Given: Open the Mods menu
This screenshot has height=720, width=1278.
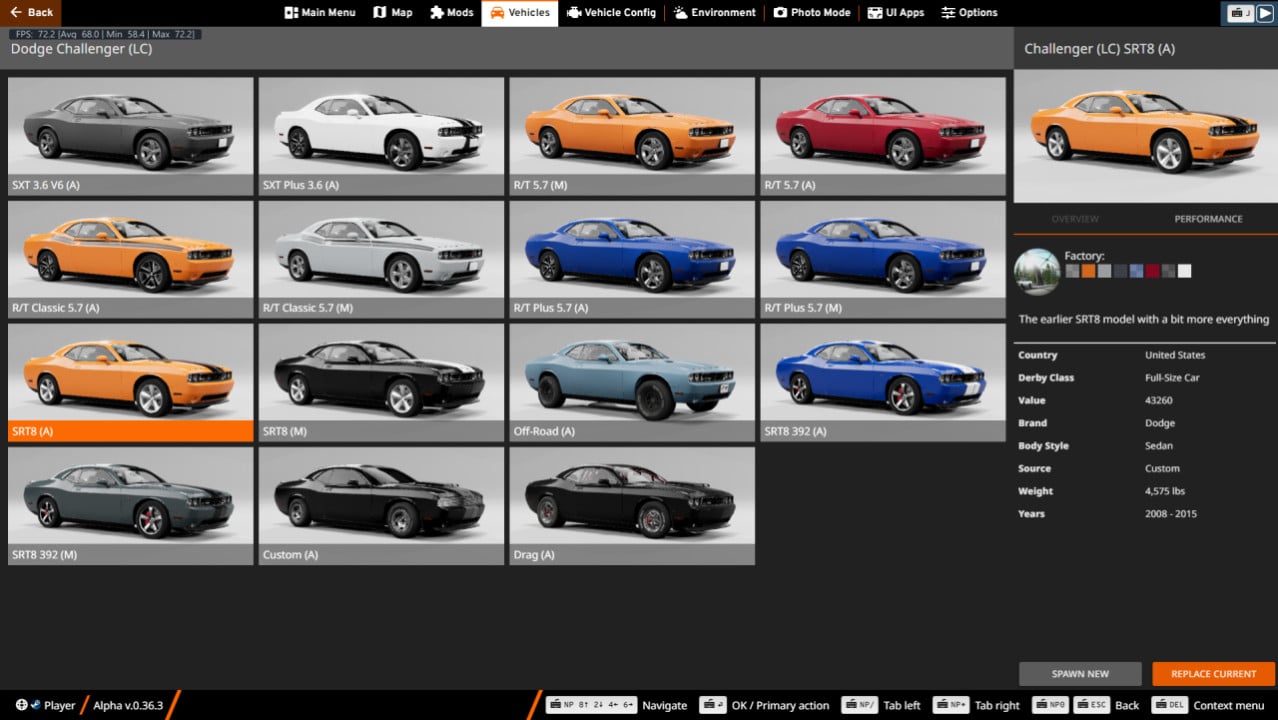Looking at the screenshot, I should (x=451, y=12).
